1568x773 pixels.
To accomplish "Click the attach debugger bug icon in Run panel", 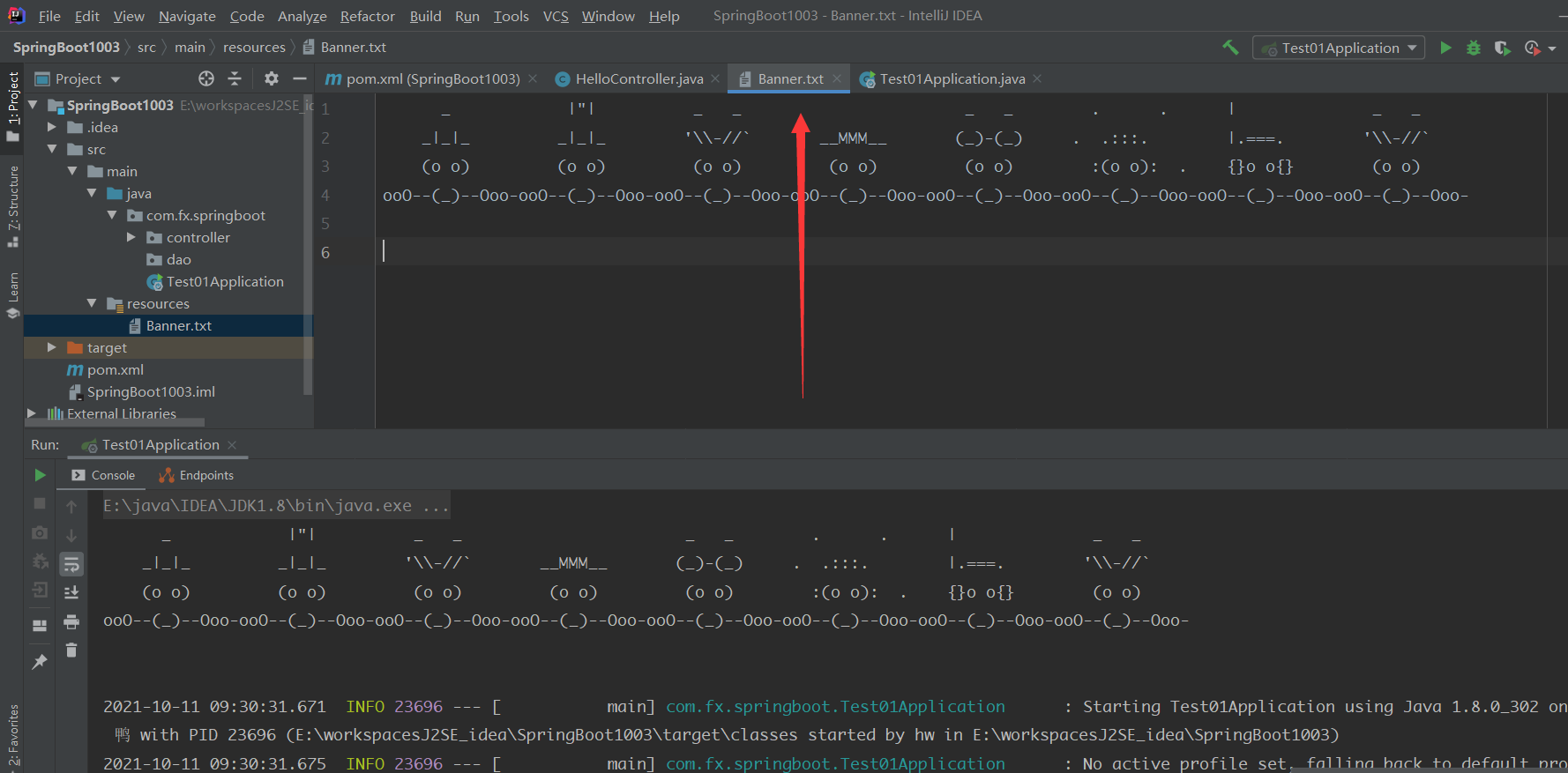I will [x=40, y=561].
